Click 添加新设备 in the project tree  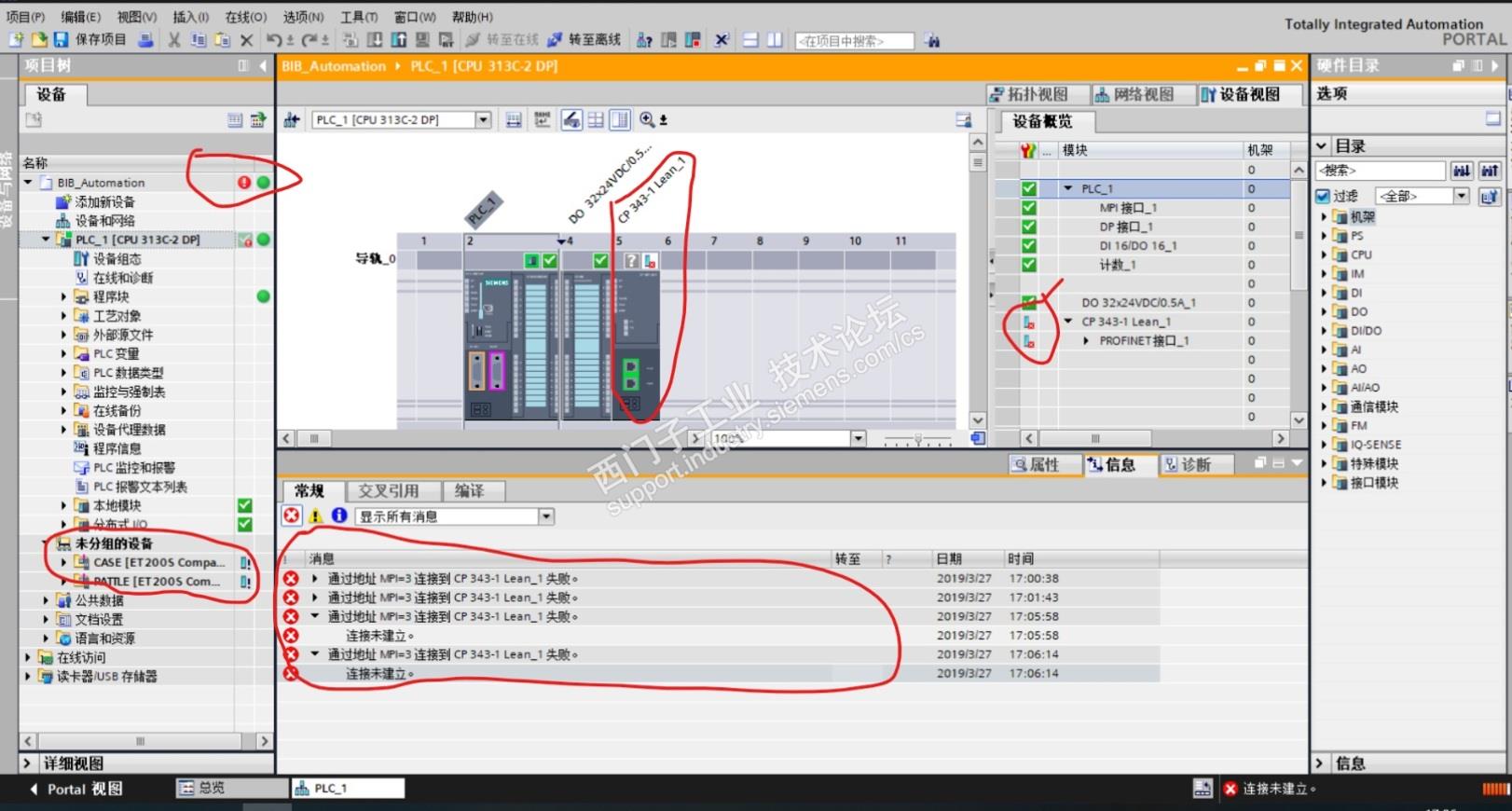tap(104, 201)
